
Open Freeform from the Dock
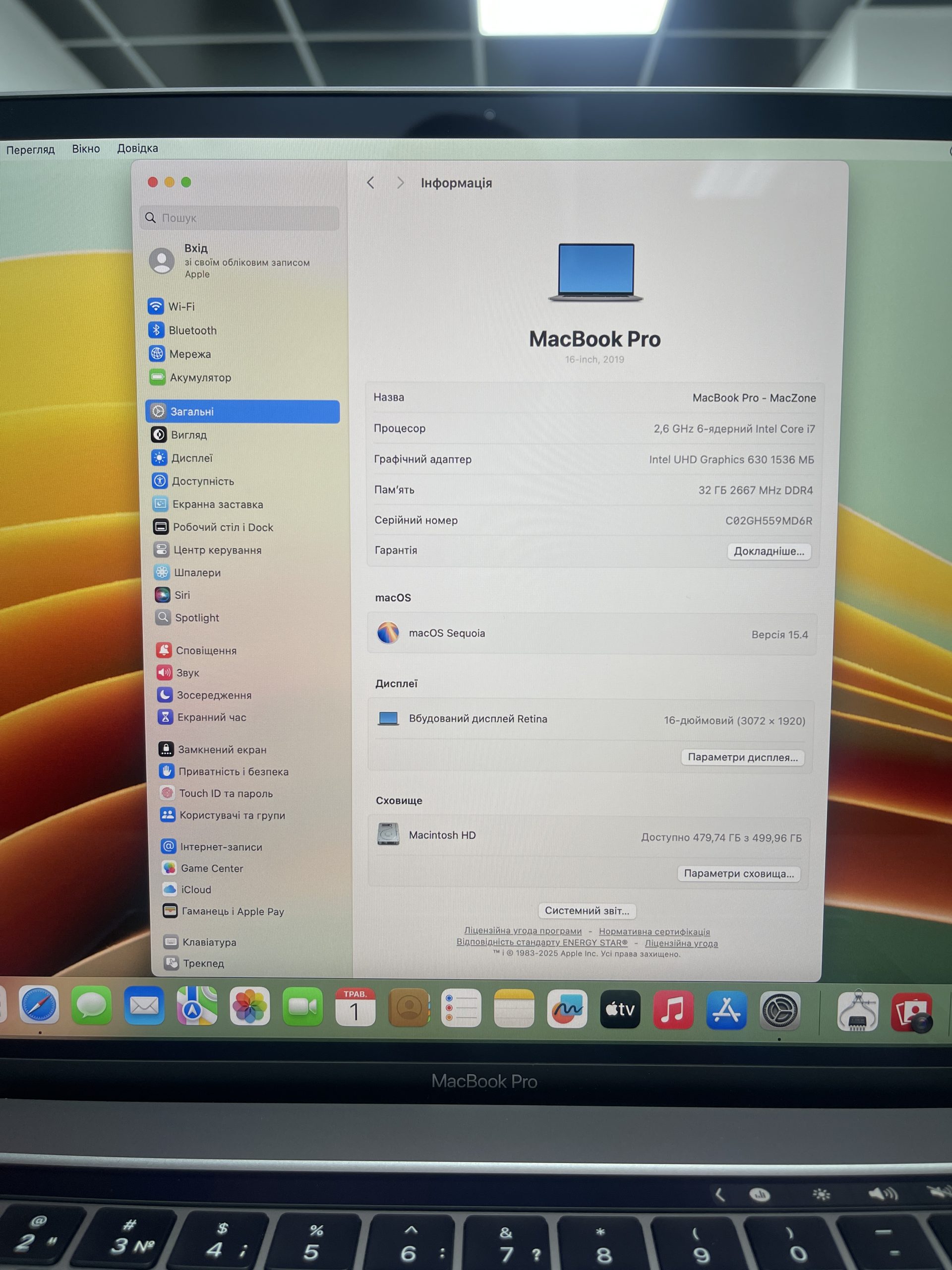(567, 1009)
